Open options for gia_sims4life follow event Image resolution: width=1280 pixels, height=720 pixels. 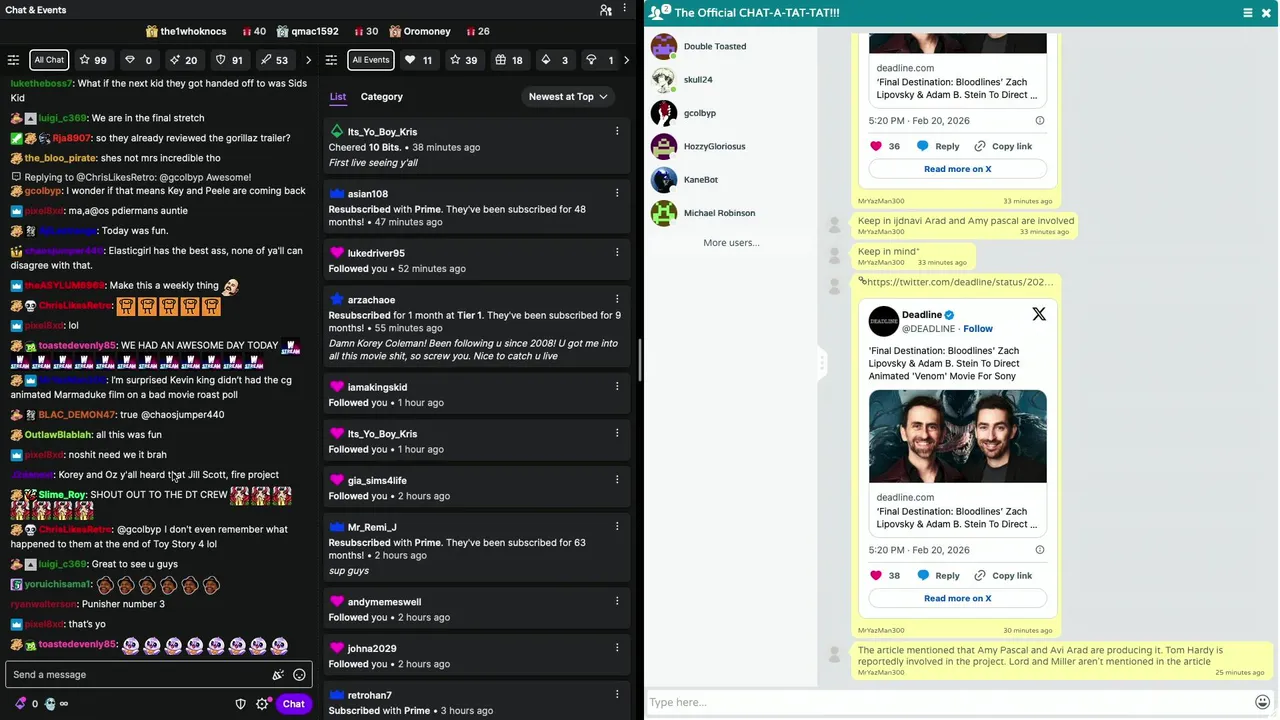pyautogui.click(x=617, y=480)
